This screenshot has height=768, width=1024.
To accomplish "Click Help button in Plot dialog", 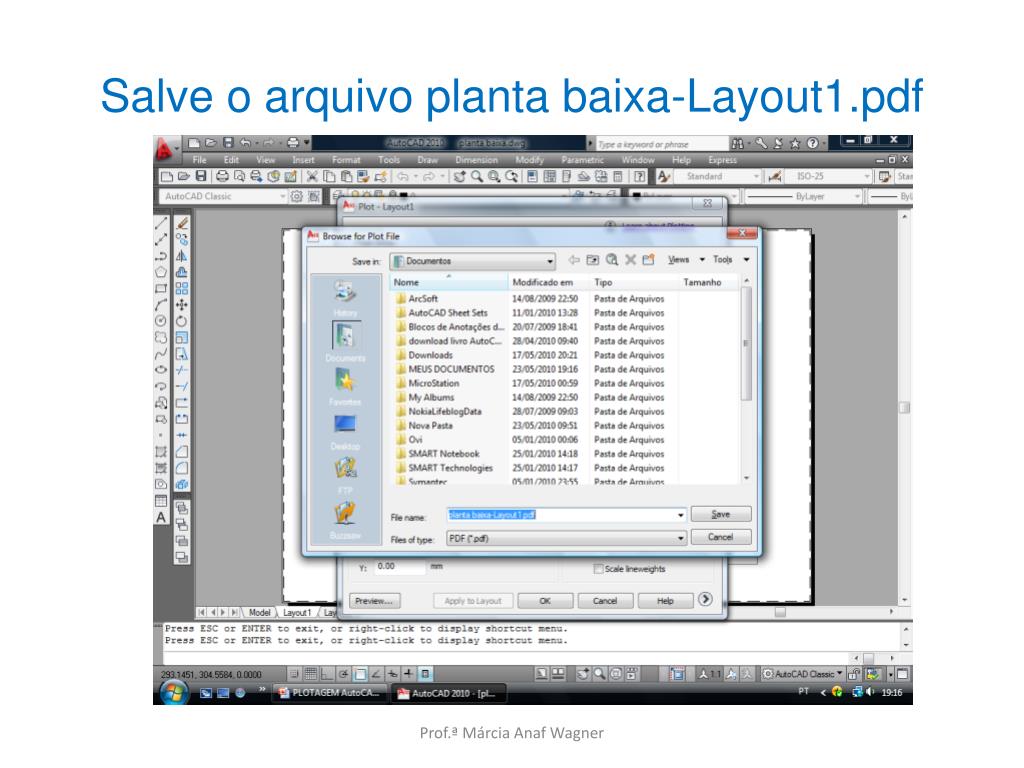I will click(x=665, y=601).
